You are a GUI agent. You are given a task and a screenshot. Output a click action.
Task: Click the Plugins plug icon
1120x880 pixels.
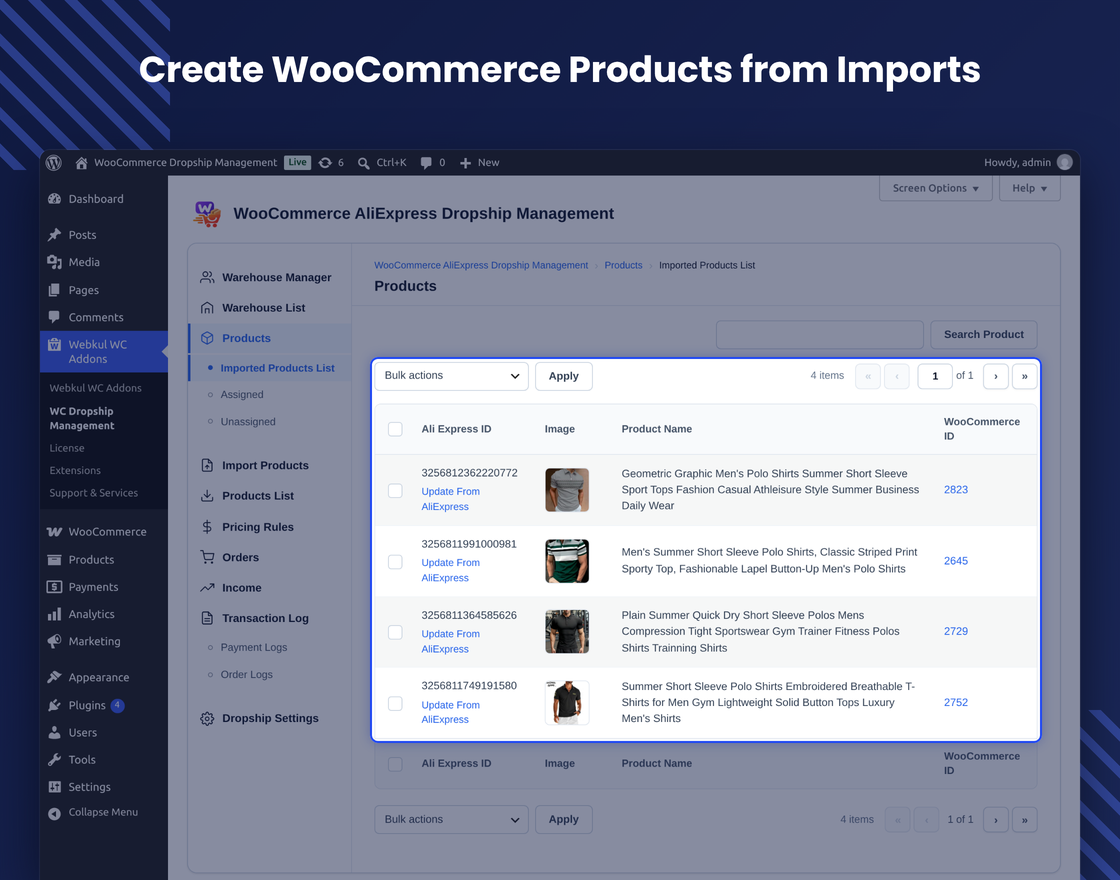(54, 705)
